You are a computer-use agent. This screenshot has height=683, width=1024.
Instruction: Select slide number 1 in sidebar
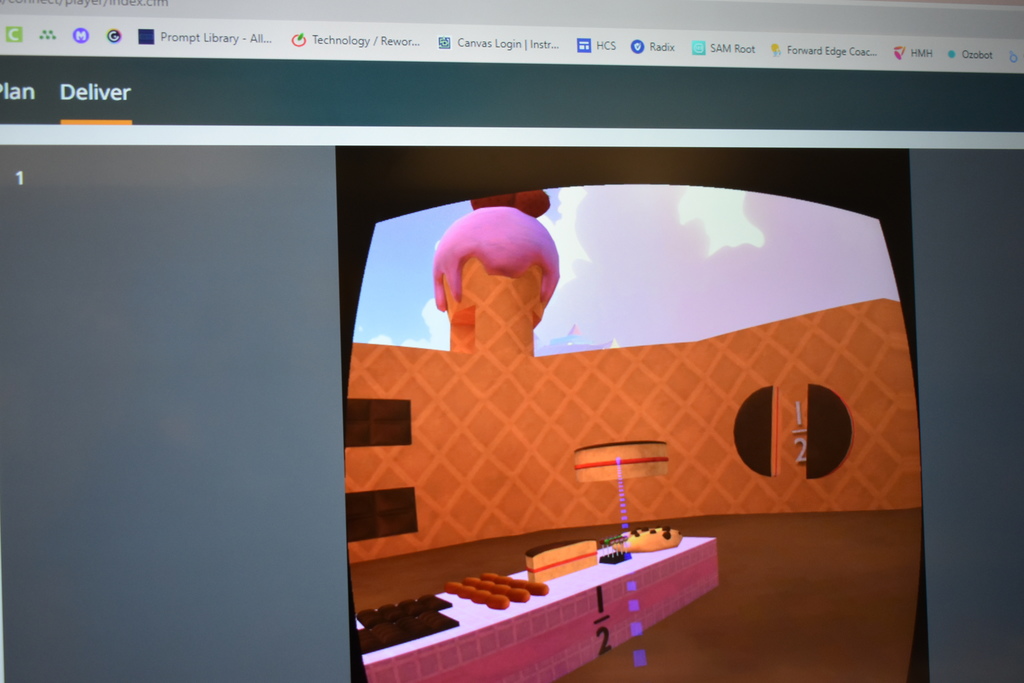tap(19, 178)
